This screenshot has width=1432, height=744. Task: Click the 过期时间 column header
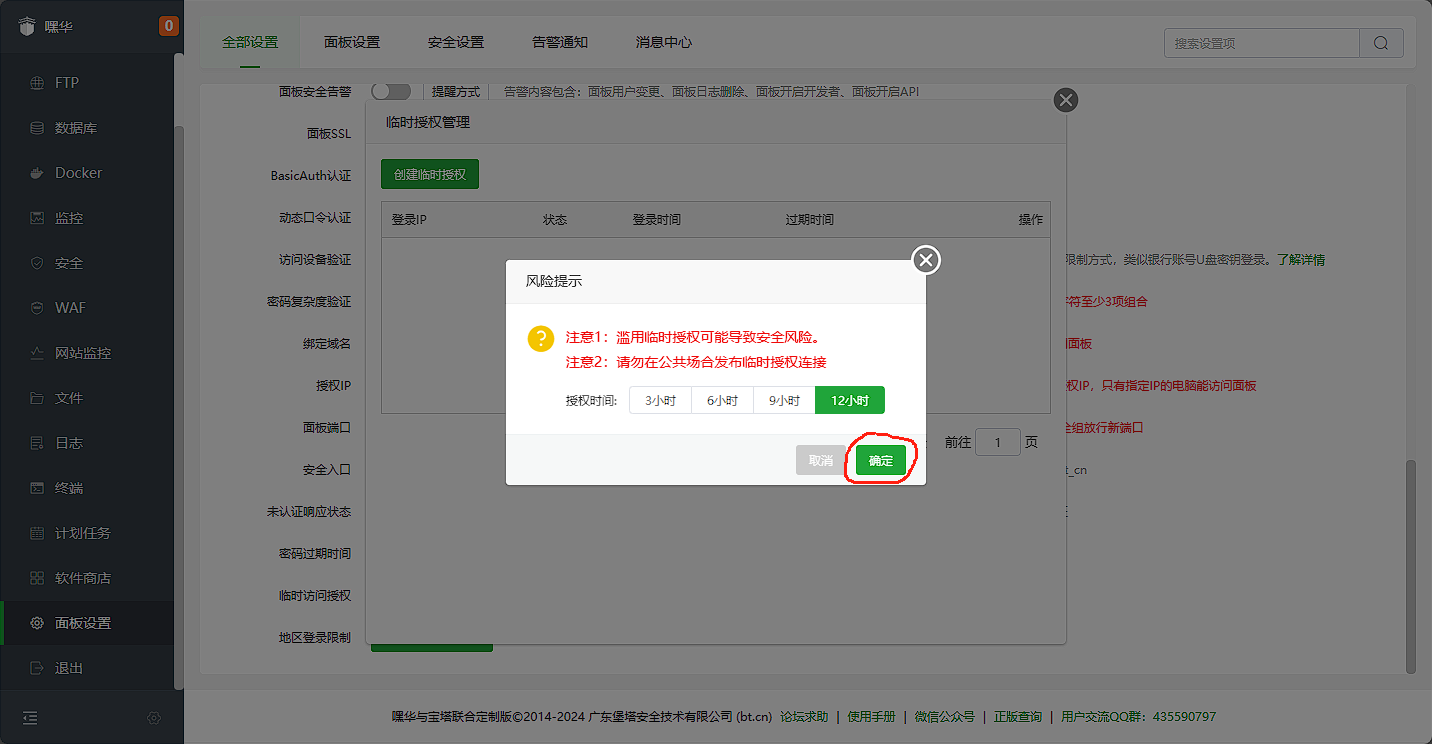click(810, 220)
